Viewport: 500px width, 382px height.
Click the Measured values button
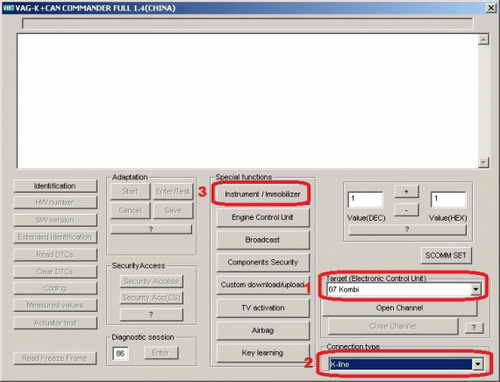(55, 305)
